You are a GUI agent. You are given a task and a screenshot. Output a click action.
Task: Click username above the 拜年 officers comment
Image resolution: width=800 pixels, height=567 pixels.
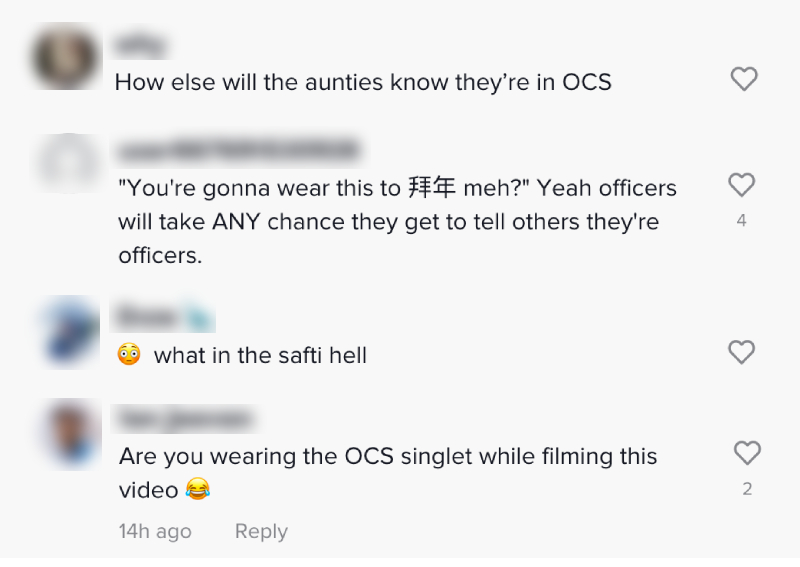pyautogui.click(x=238, y=151)
